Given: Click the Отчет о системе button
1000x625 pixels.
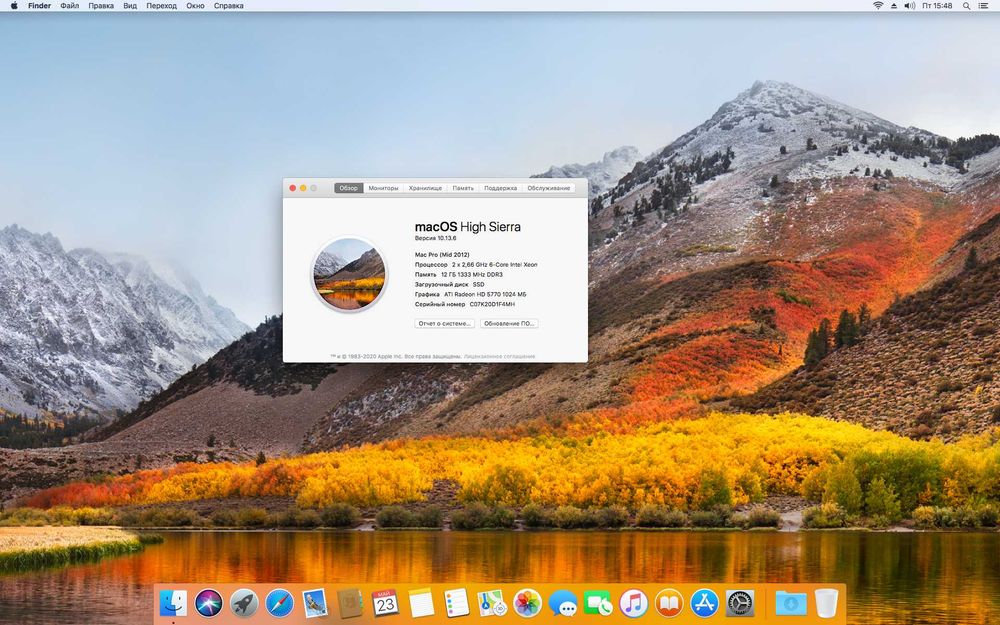Looking at the screenshot, I should [445, 323].
